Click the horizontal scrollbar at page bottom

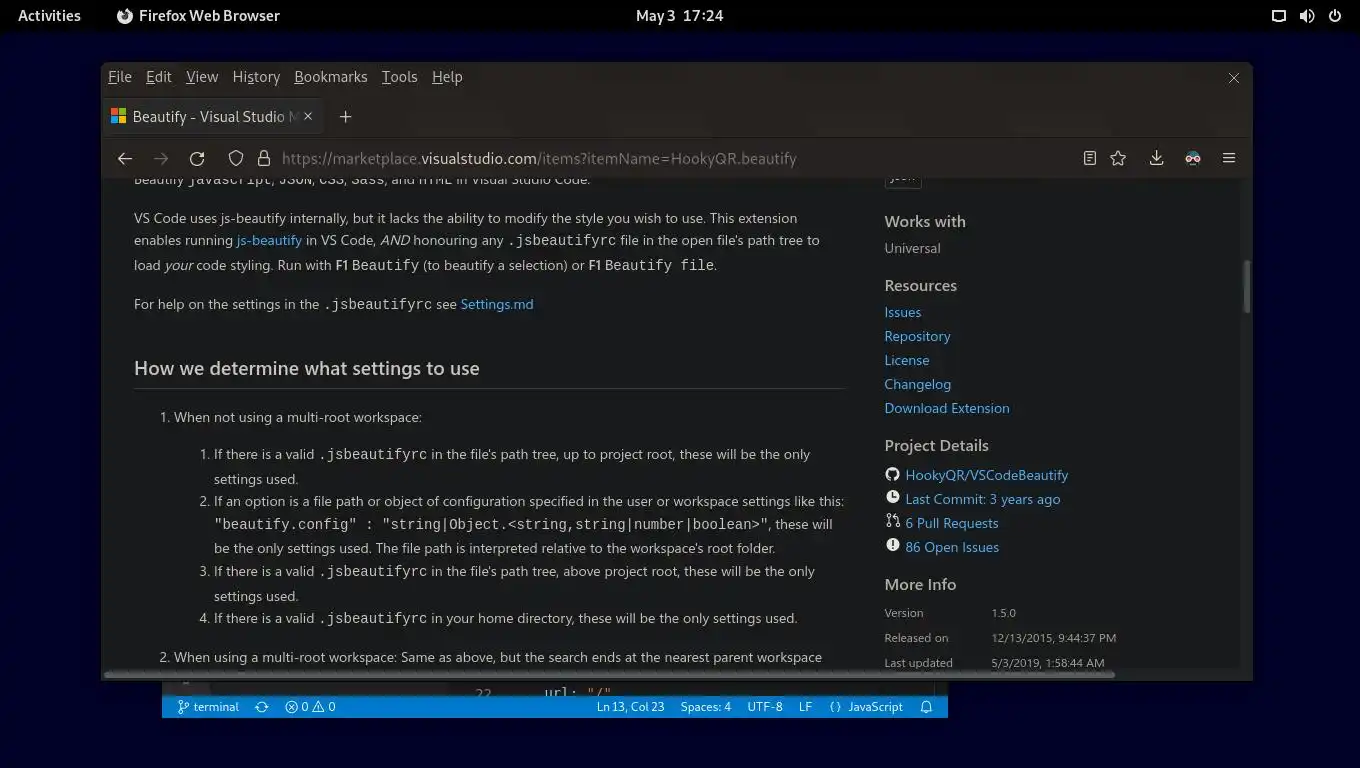[x=610, y=675]
